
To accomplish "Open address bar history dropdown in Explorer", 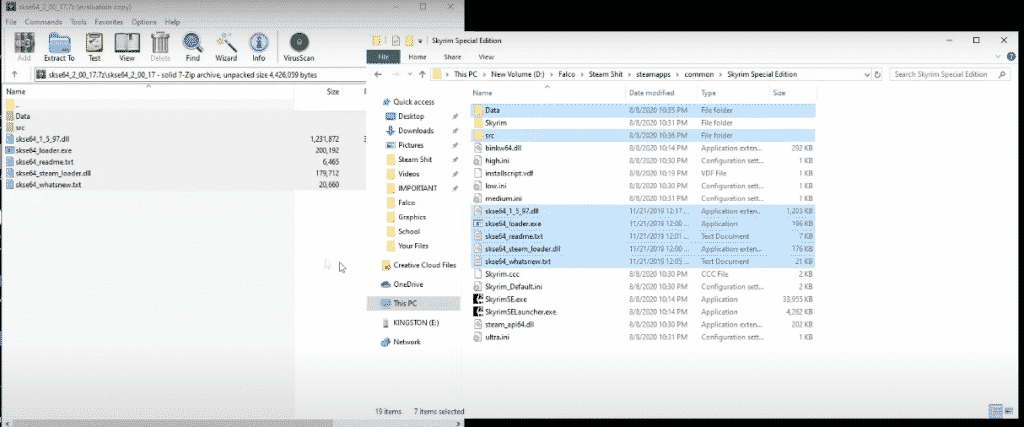I will [x=867, y=74].
